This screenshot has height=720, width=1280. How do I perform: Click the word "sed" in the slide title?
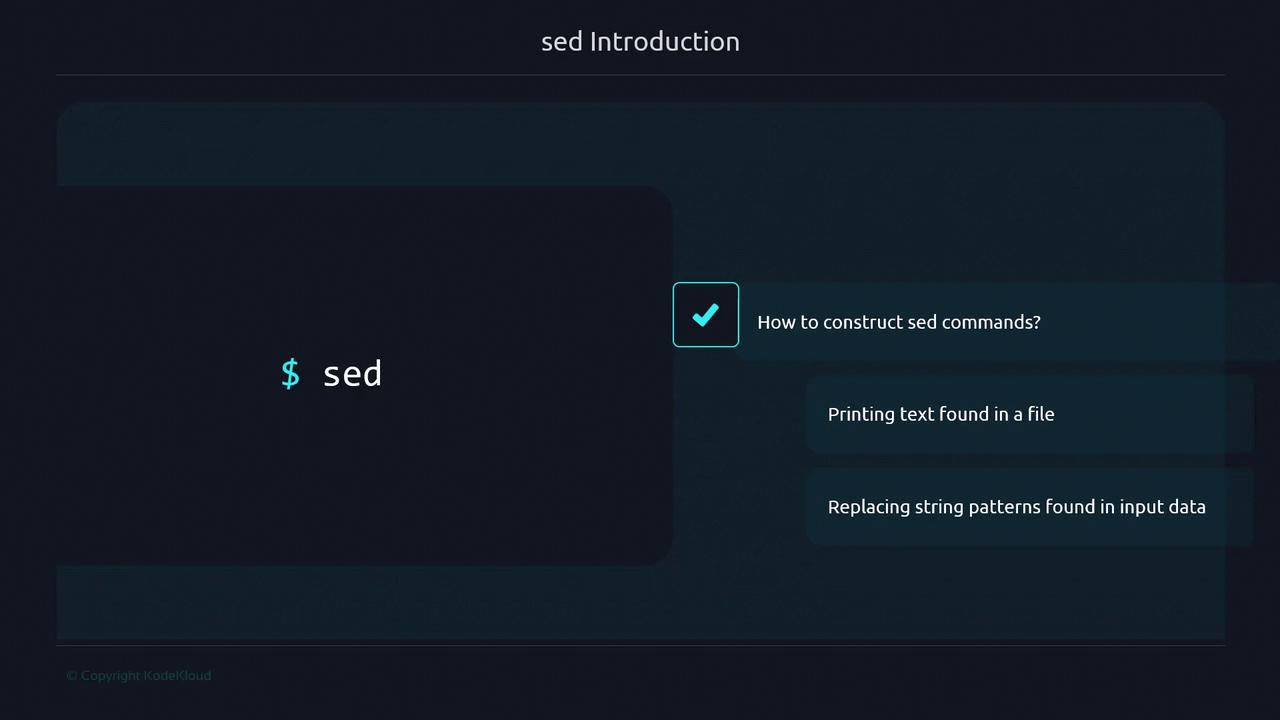[561, 41]
